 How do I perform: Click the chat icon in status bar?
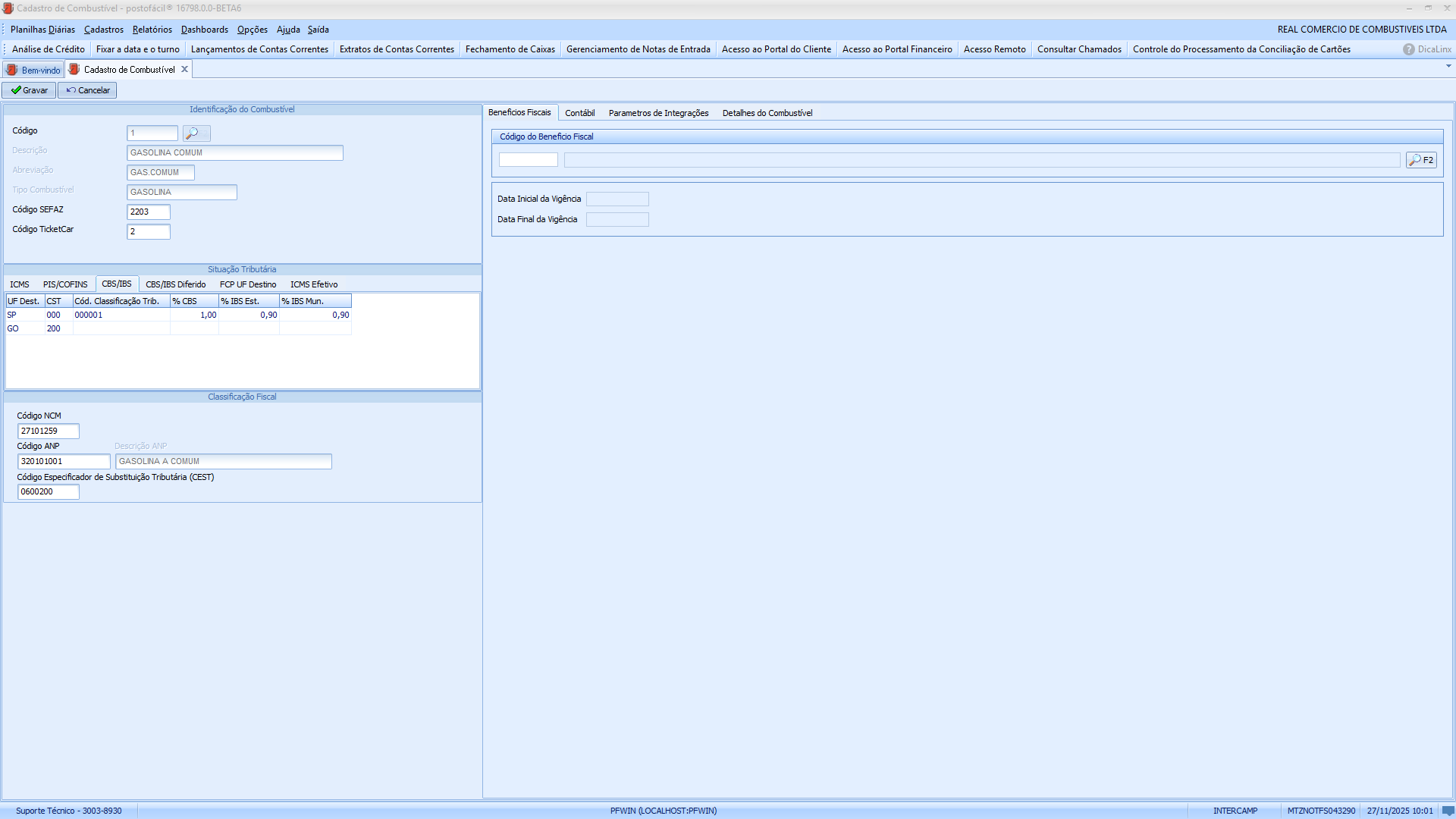pos(1448,811)
